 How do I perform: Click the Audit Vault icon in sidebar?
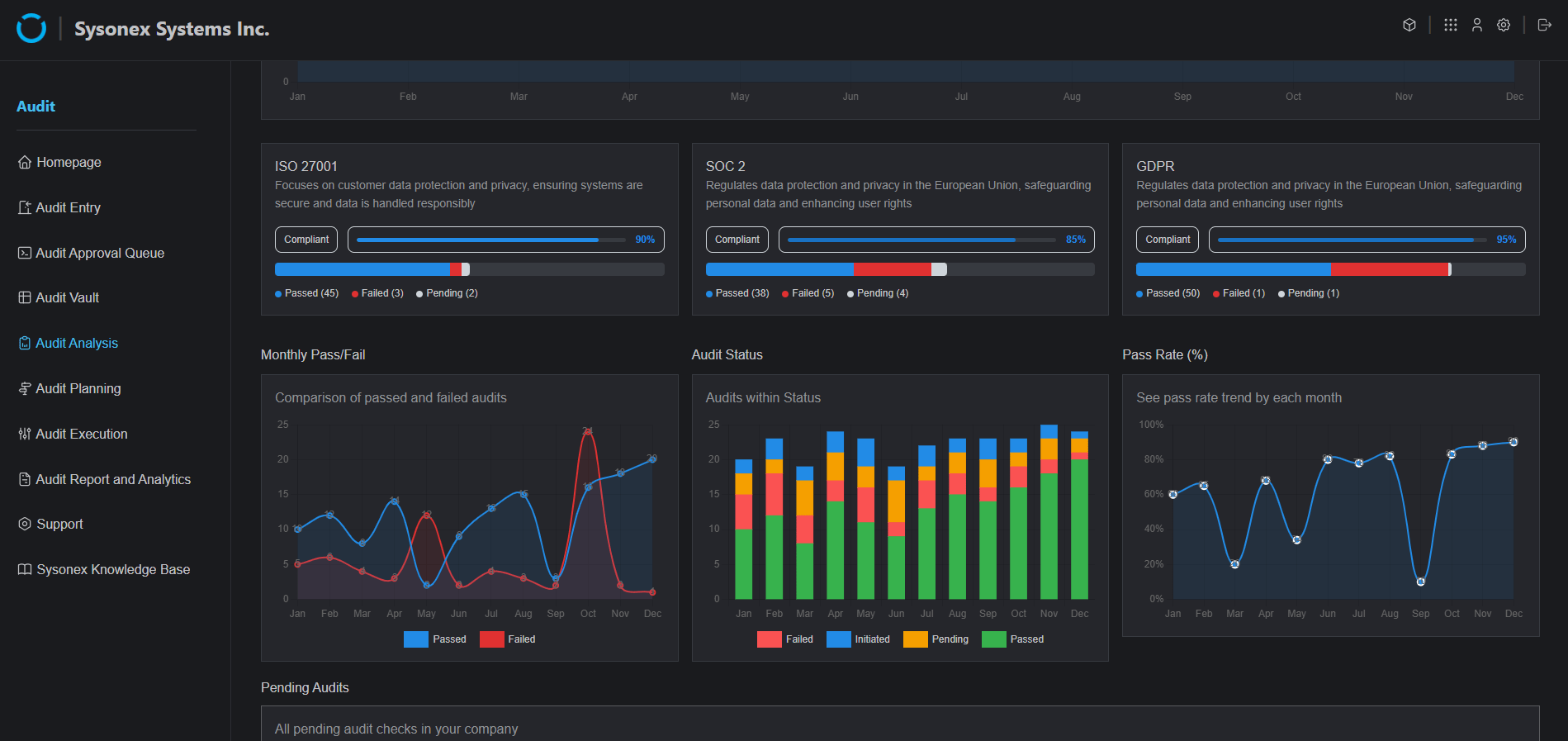25,298
